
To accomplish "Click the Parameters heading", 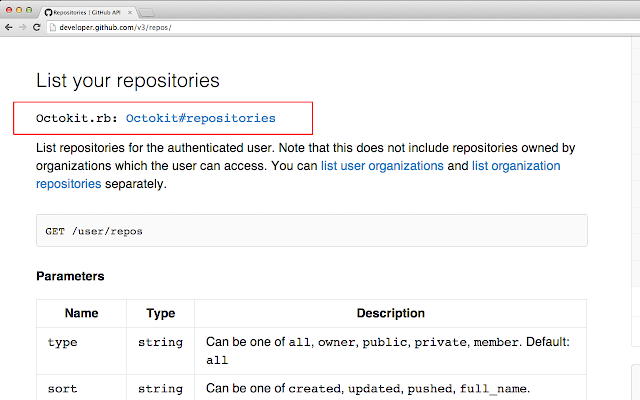I will pyautogui.click(x=70, y=276).
